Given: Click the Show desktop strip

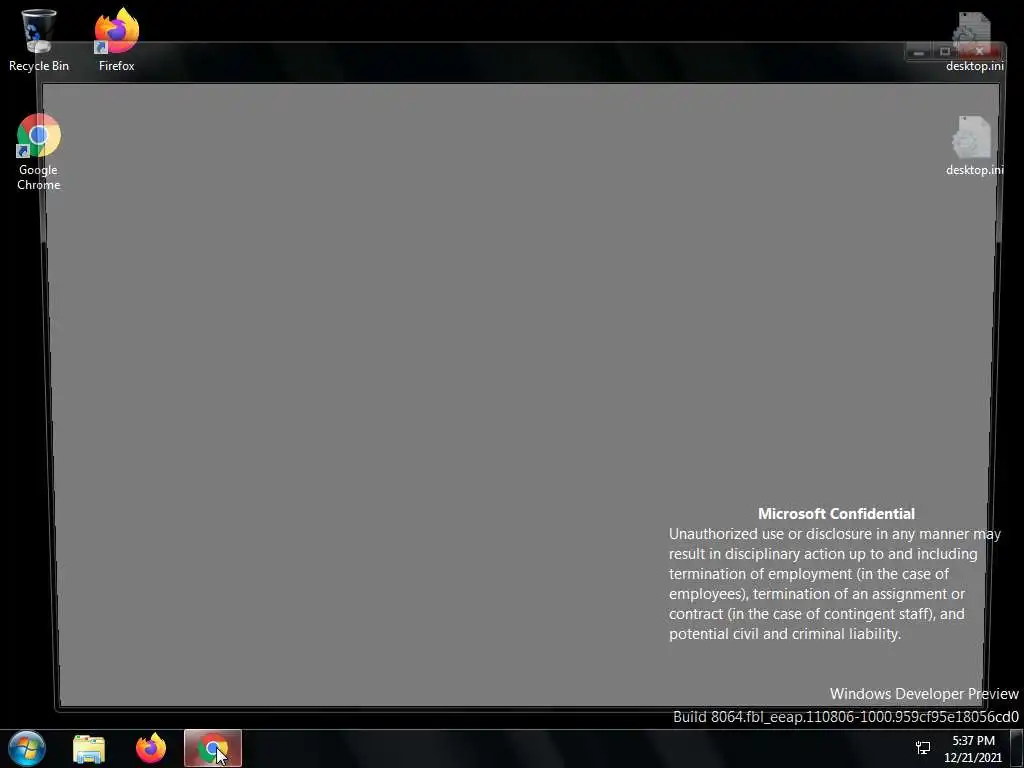Looking at the screenshot, I should tap(1017, 748).
